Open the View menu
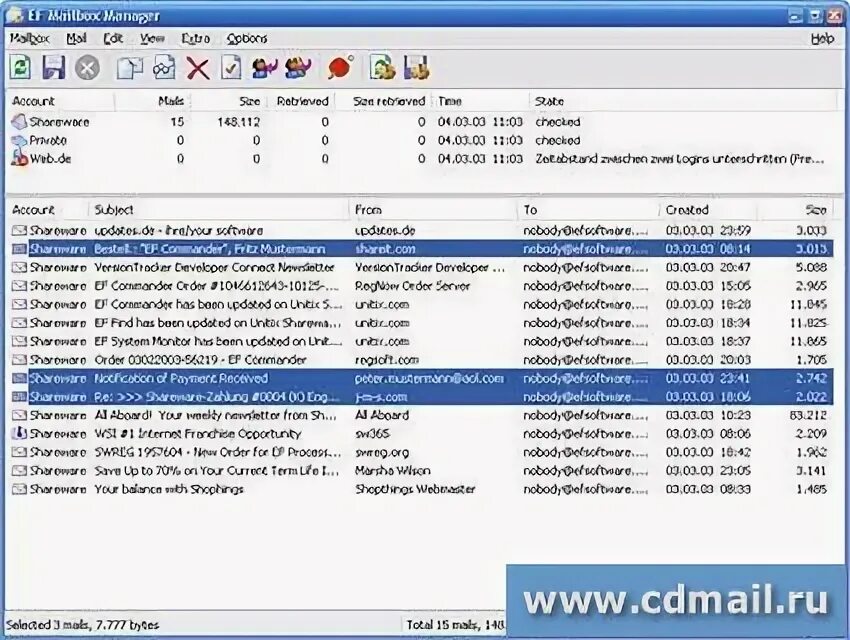Image resolution: width=850 pixels, height=640 pixels. pyautogui.click(x=152, y=38)
